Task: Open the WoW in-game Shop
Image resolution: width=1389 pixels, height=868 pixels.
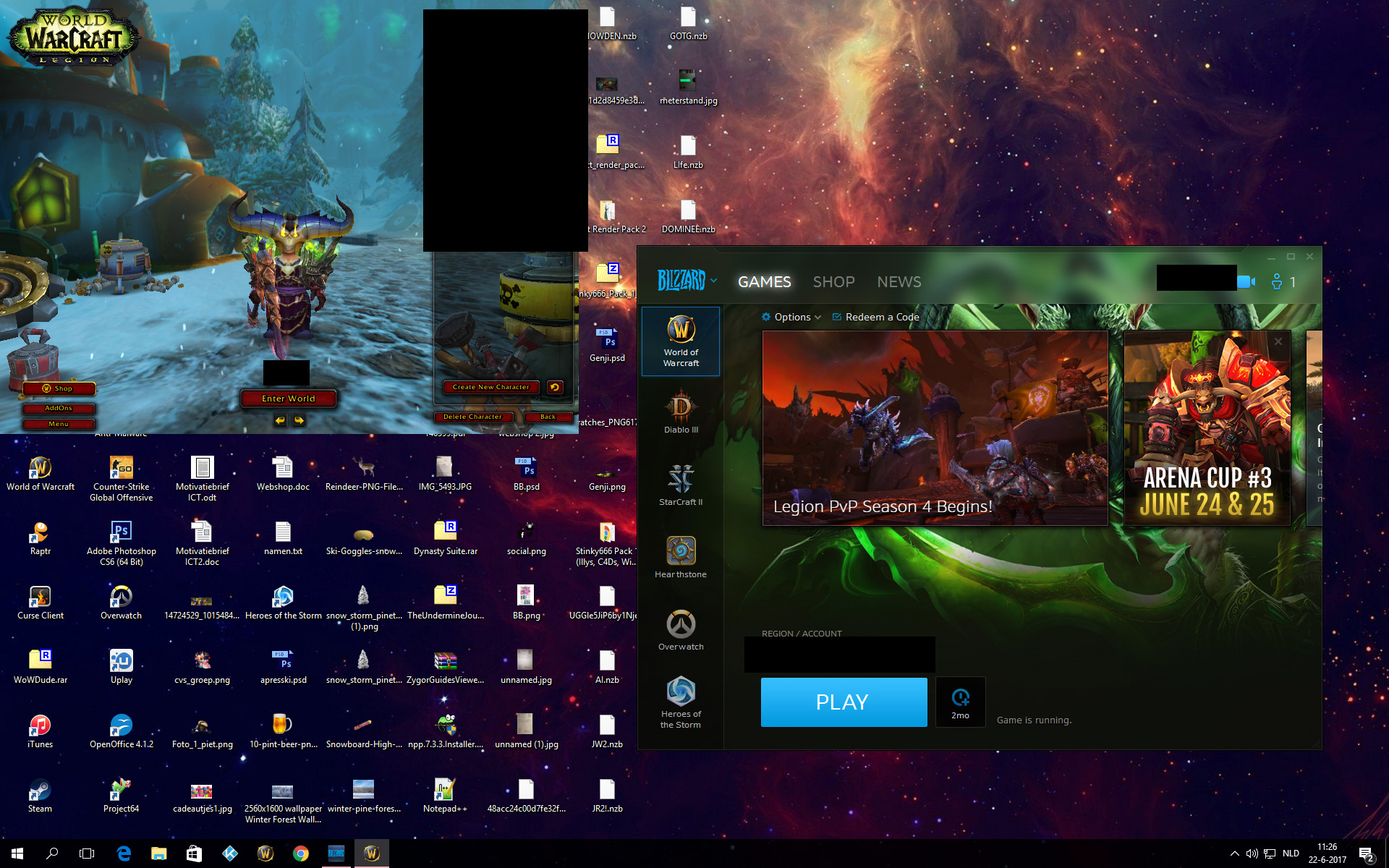Action: (x=58, y=388)
